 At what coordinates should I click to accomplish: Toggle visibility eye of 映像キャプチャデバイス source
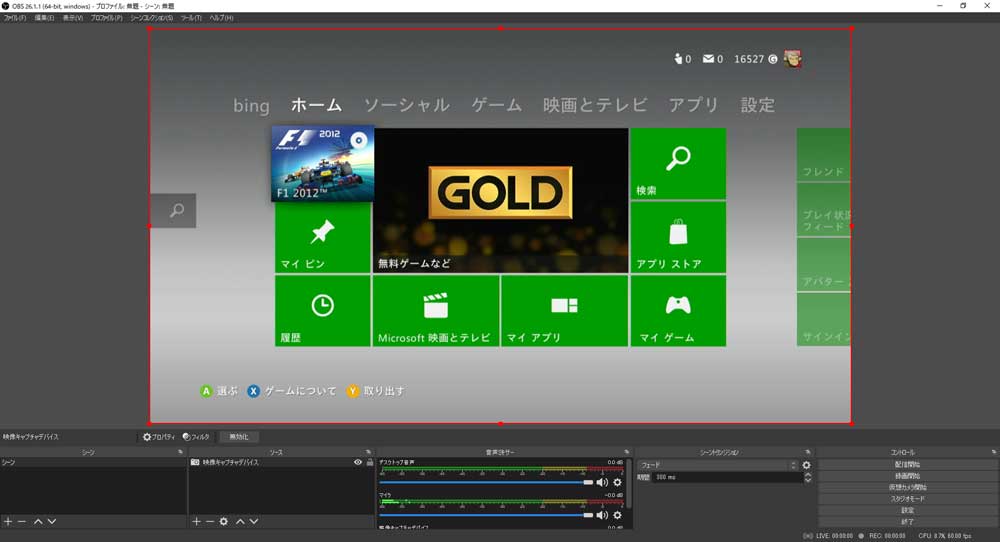(358, 462)
